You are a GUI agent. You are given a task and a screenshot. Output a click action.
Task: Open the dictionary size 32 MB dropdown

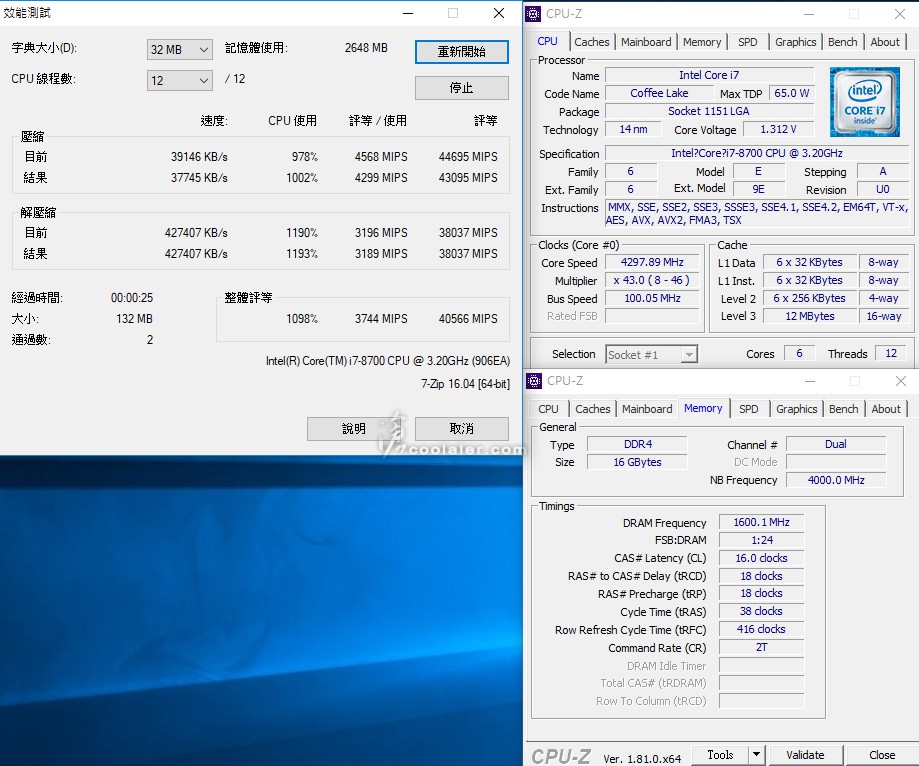(179, 50)
